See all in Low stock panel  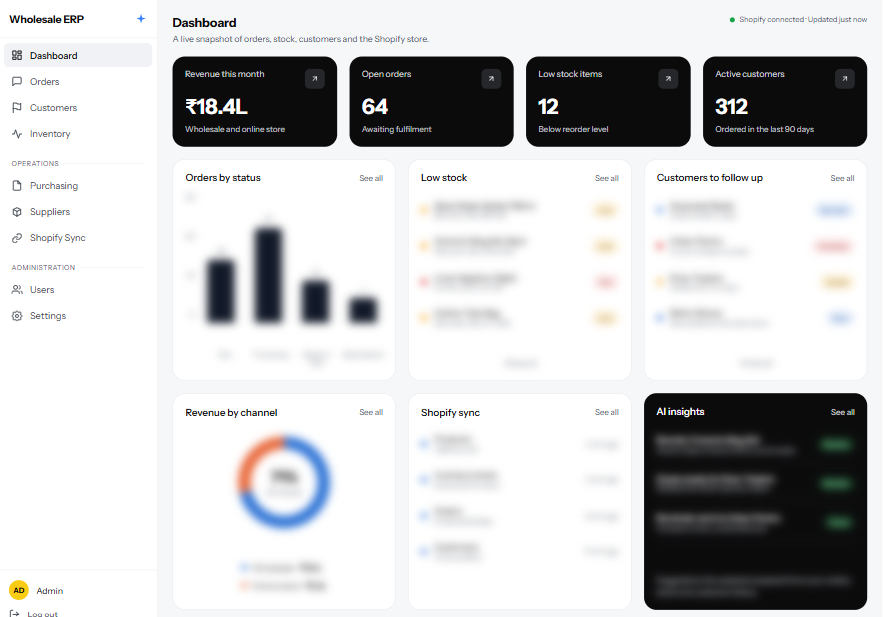606,178
